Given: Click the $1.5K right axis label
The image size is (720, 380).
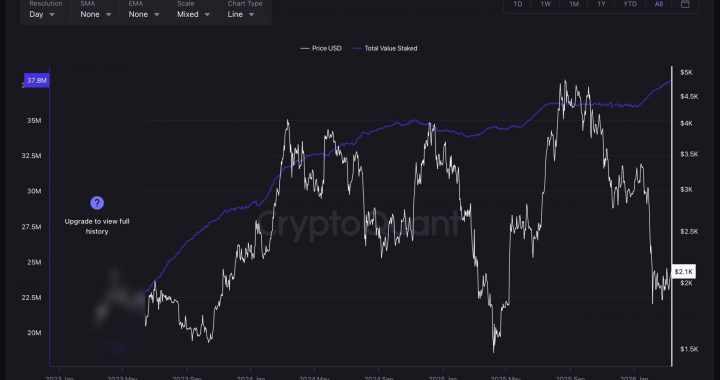Looking at the screenshot, I should 689,349.
